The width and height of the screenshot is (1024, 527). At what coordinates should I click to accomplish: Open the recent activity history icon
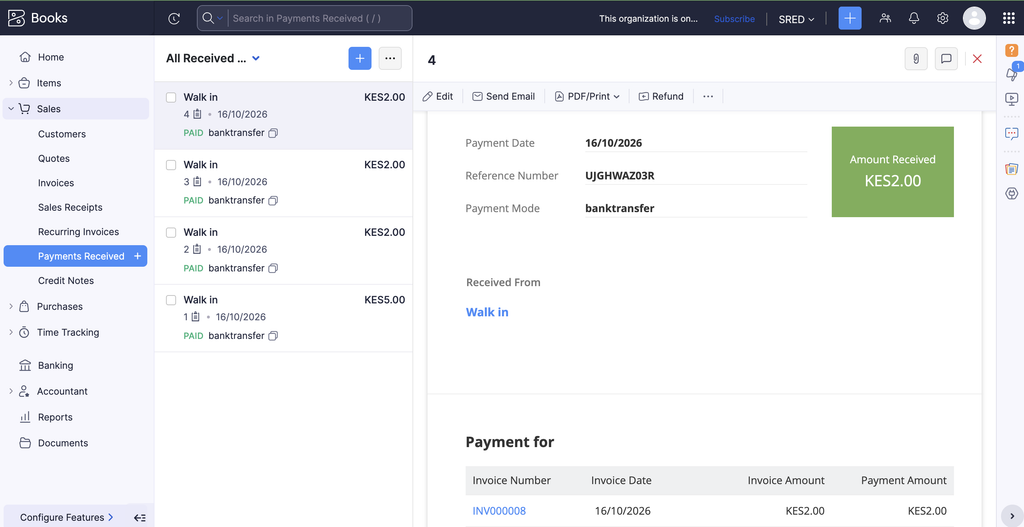click(174, 18)
